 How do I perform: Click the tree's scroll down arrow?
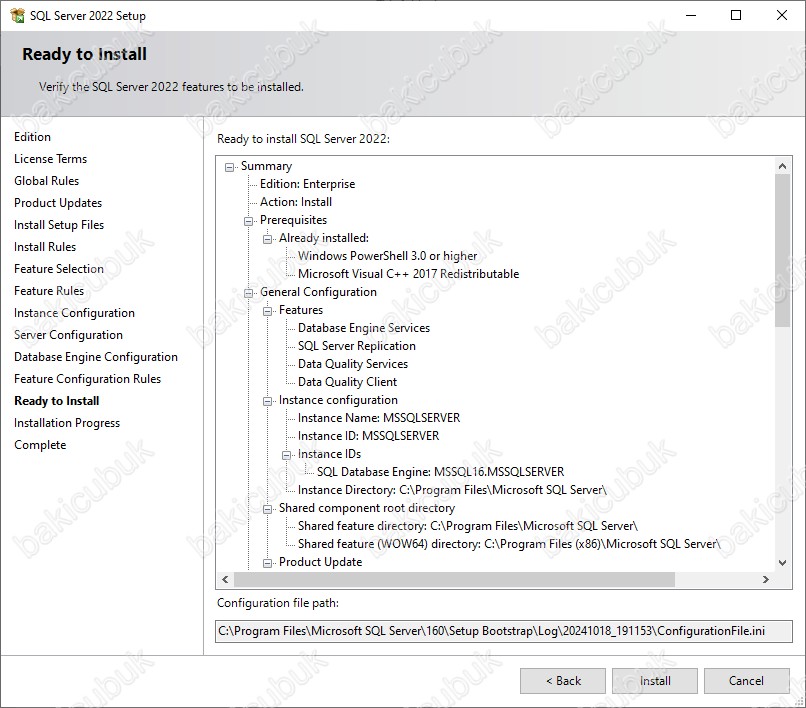click(x=782, y=563)
